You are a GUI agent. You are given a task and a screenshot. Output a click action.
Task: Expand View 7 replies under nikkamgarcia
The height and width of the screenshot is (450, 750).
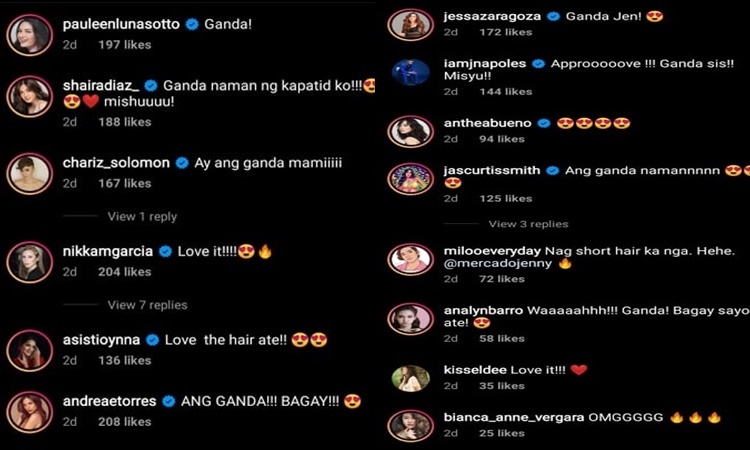147,305
